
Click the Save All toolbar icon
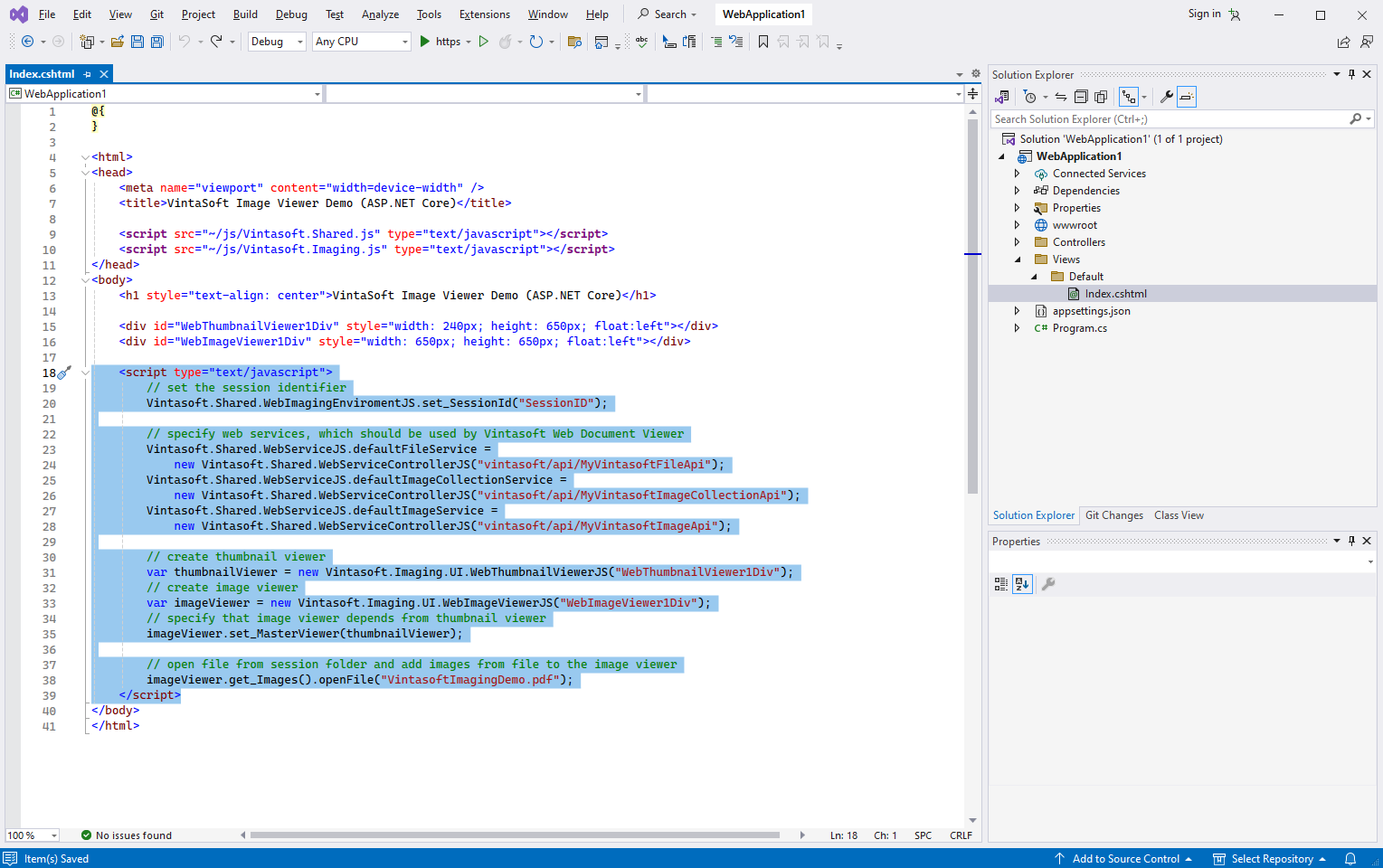coord(156,42)
